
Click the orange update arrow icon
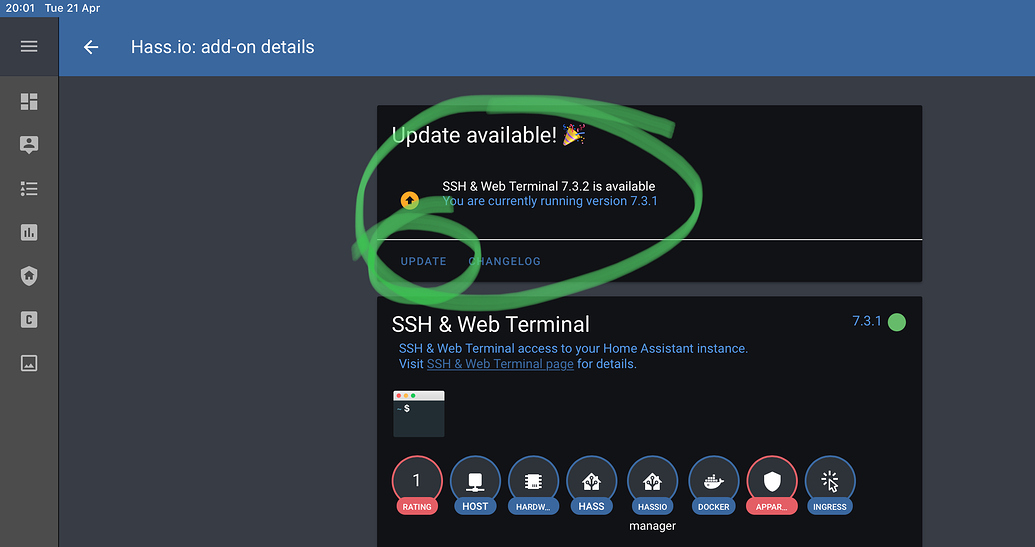(410, 200)
